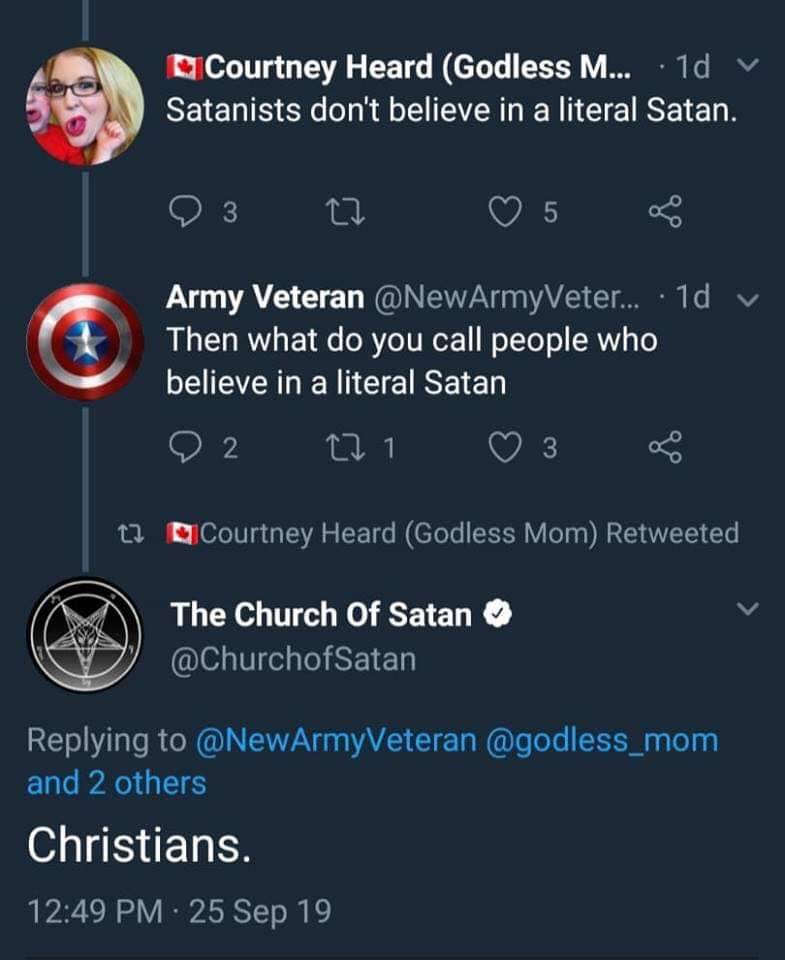Click the @NewArmyVeteran mention link
The width and height of the screenshot is (785, 960).
(x=336, y=741)
